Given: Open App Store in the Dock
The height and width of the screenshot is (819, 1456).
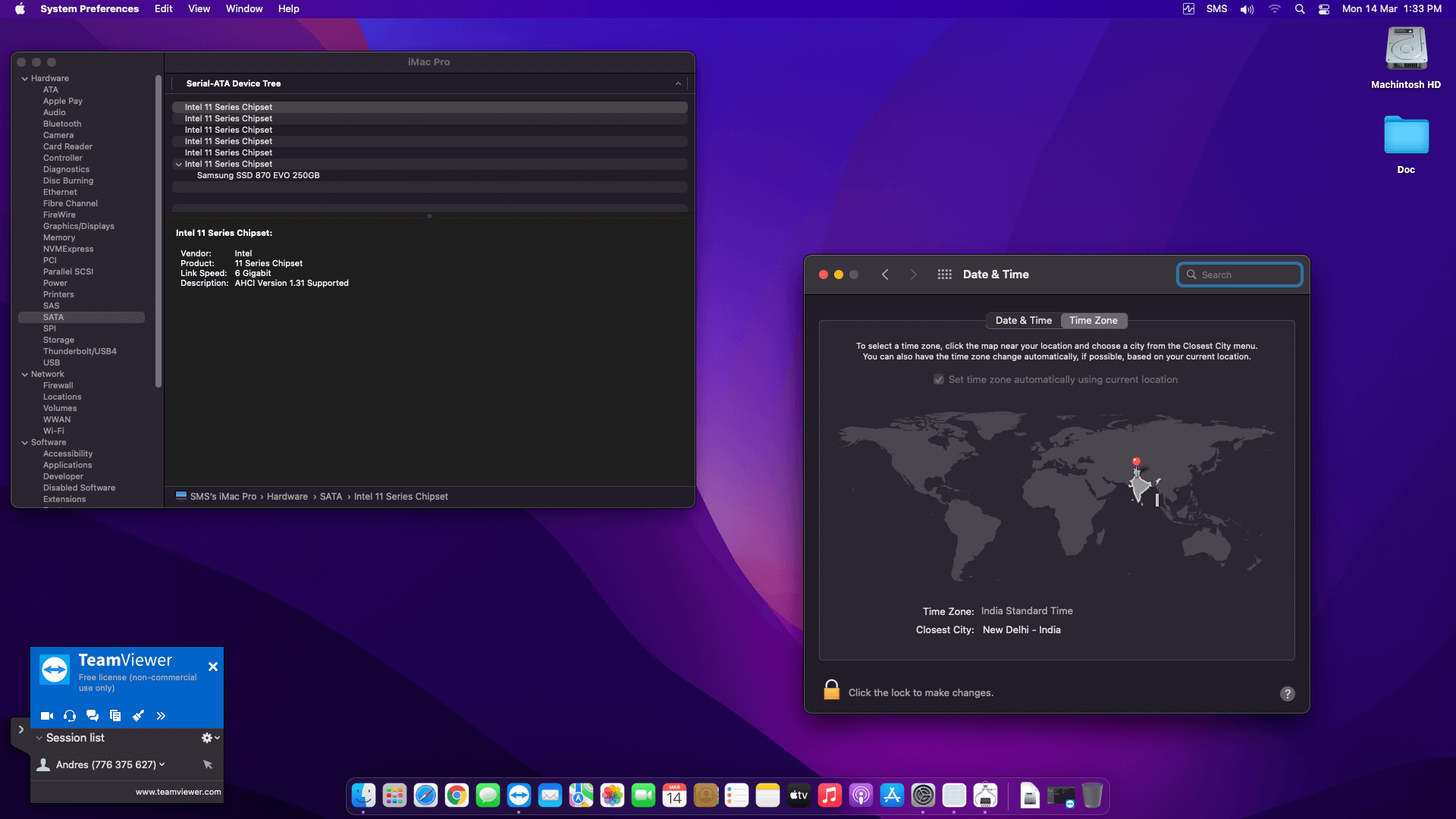Looking at the screenshot, I should [x=892, y=795].
